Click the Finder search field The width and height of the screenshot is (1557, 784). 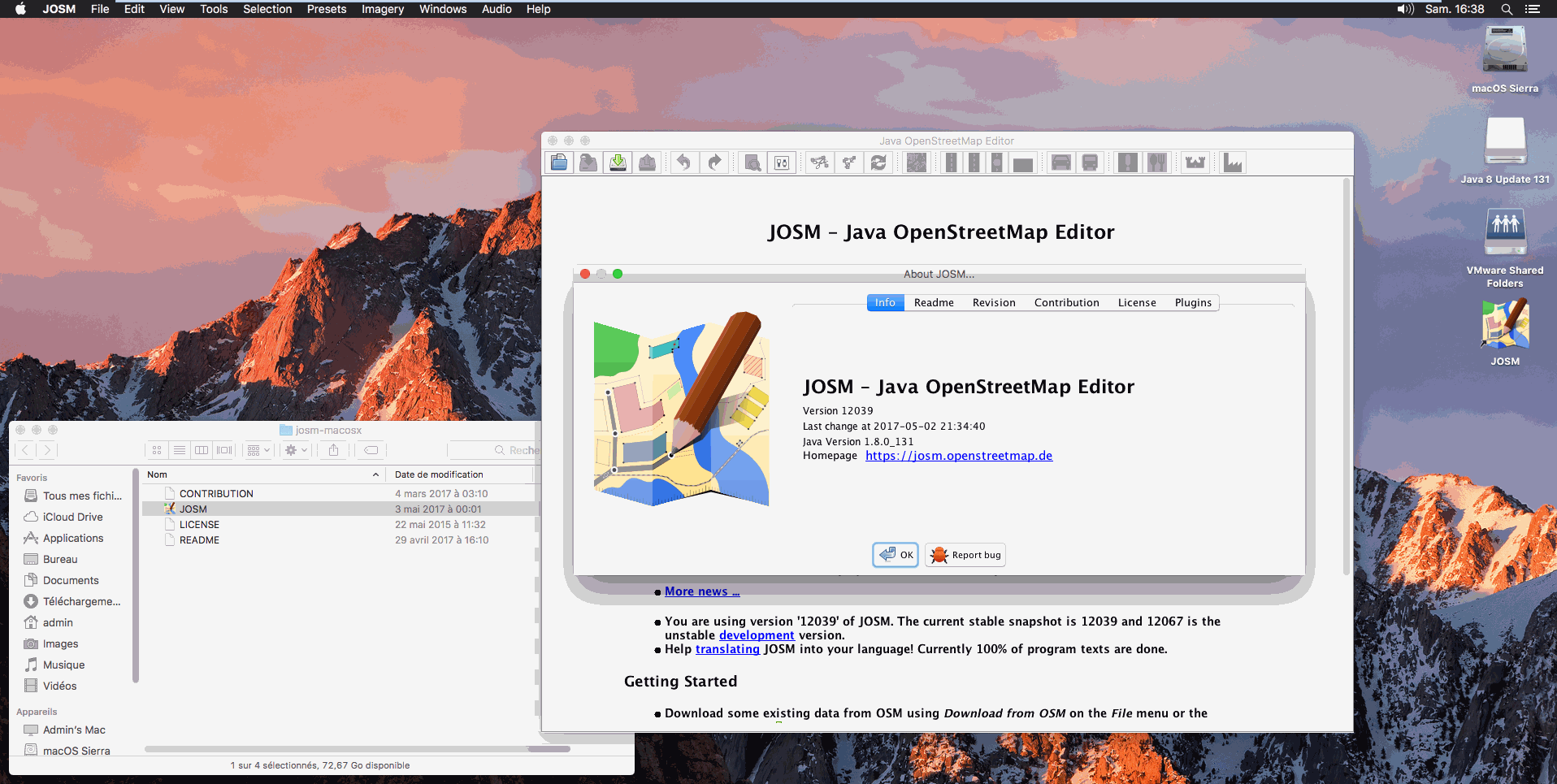point(493,450)
